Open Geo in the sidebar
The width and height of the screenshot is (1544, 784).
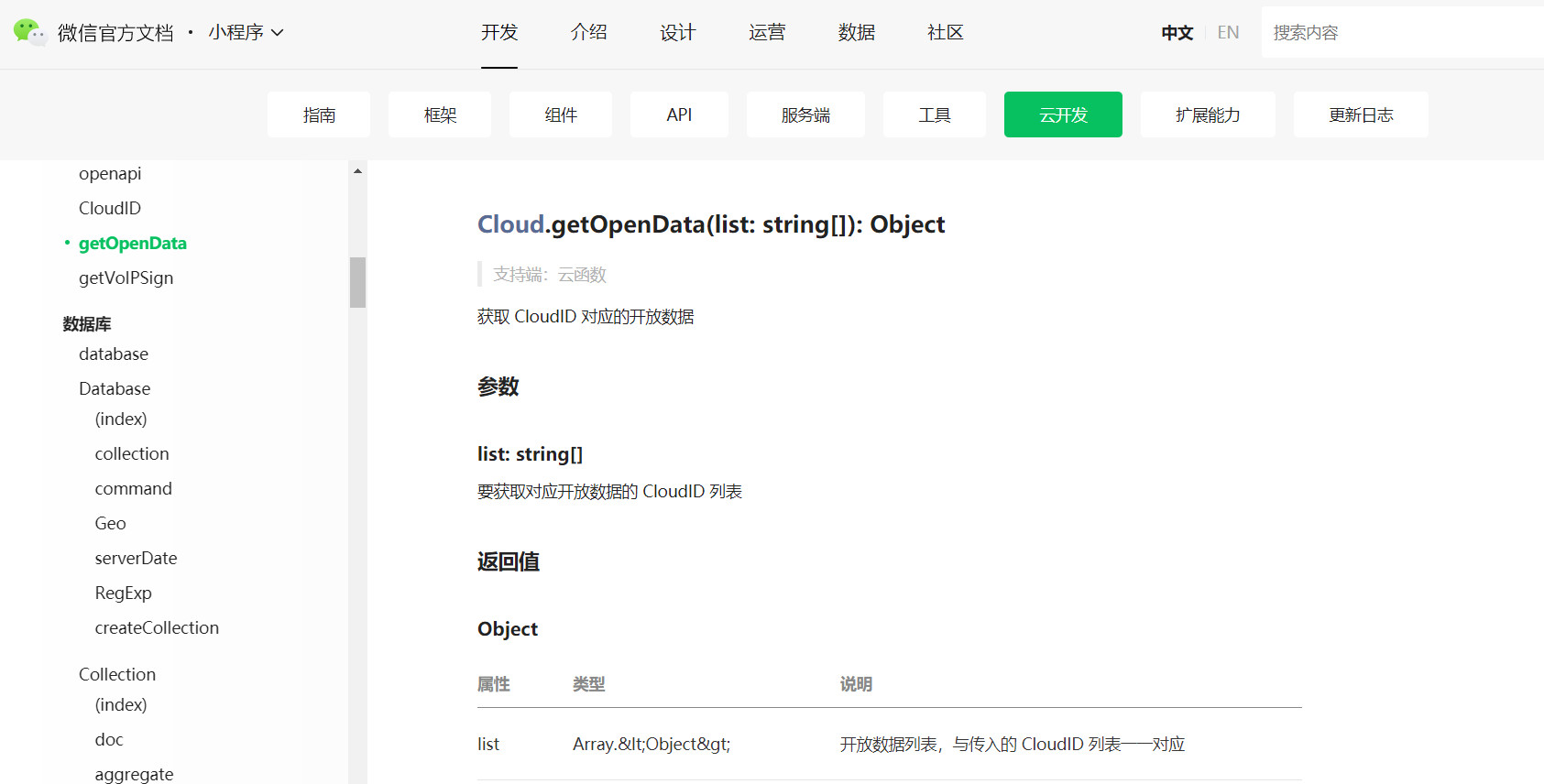click(110, 523)
